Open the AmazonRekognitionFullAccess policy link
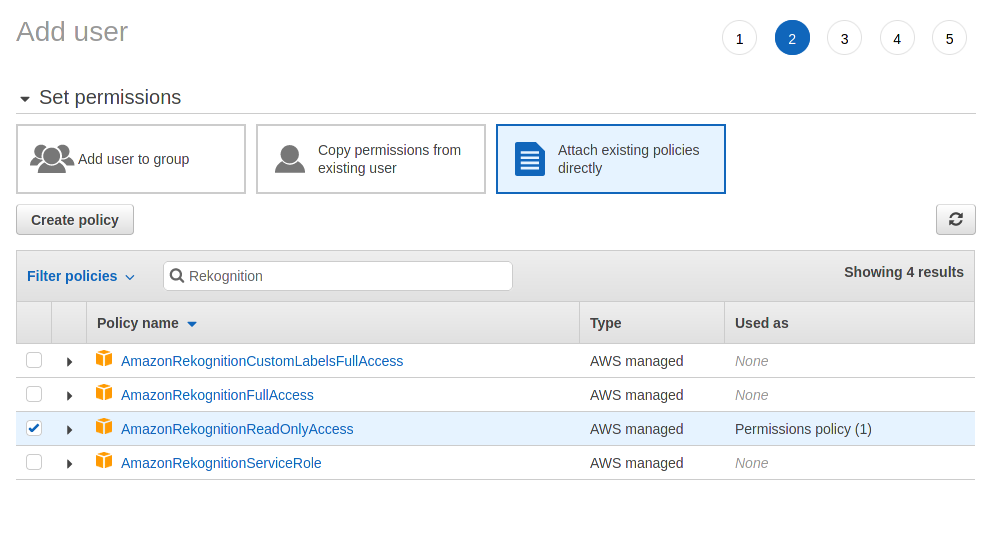 tap(217, 395)
